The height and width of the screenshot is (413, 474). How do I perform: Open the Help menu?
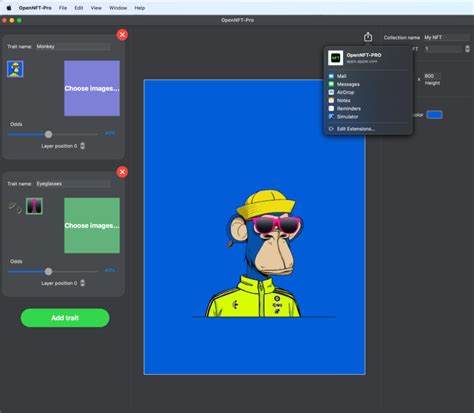coord(140,8)
